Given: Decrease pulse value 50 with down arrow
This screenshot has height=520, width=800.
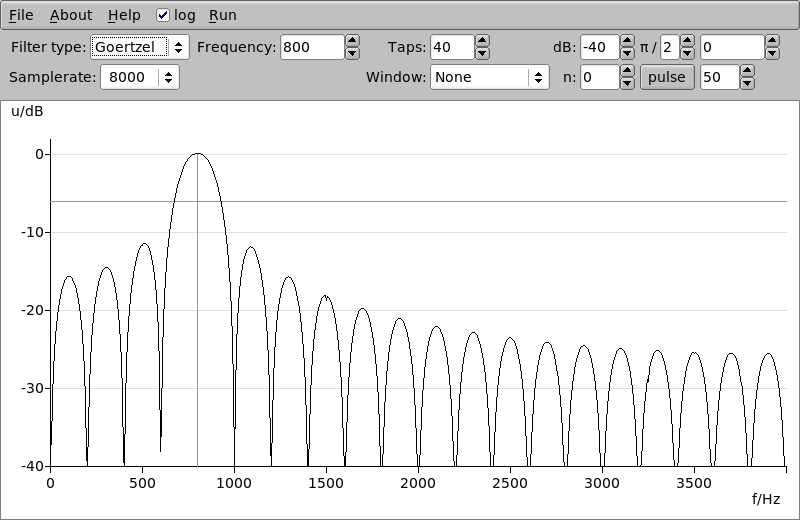Looking at the screenshot, I should [x=747, y=83].
